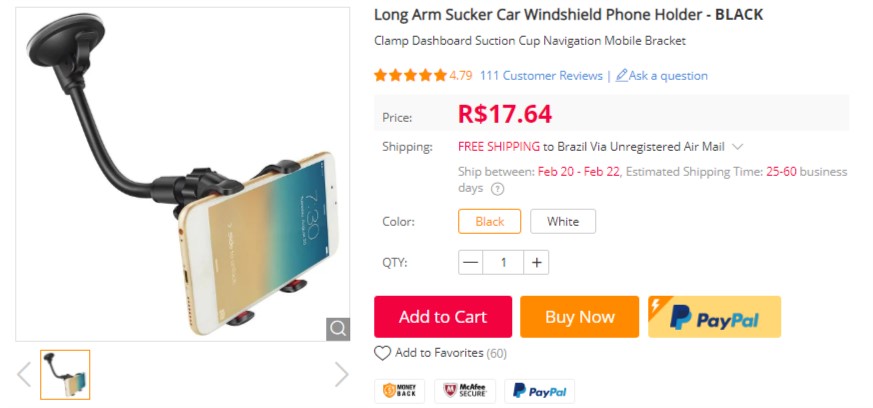The height and width of the screenshot is (408, 873).
Task: Decrease quantity with minus button
Action: pos(471,262)
